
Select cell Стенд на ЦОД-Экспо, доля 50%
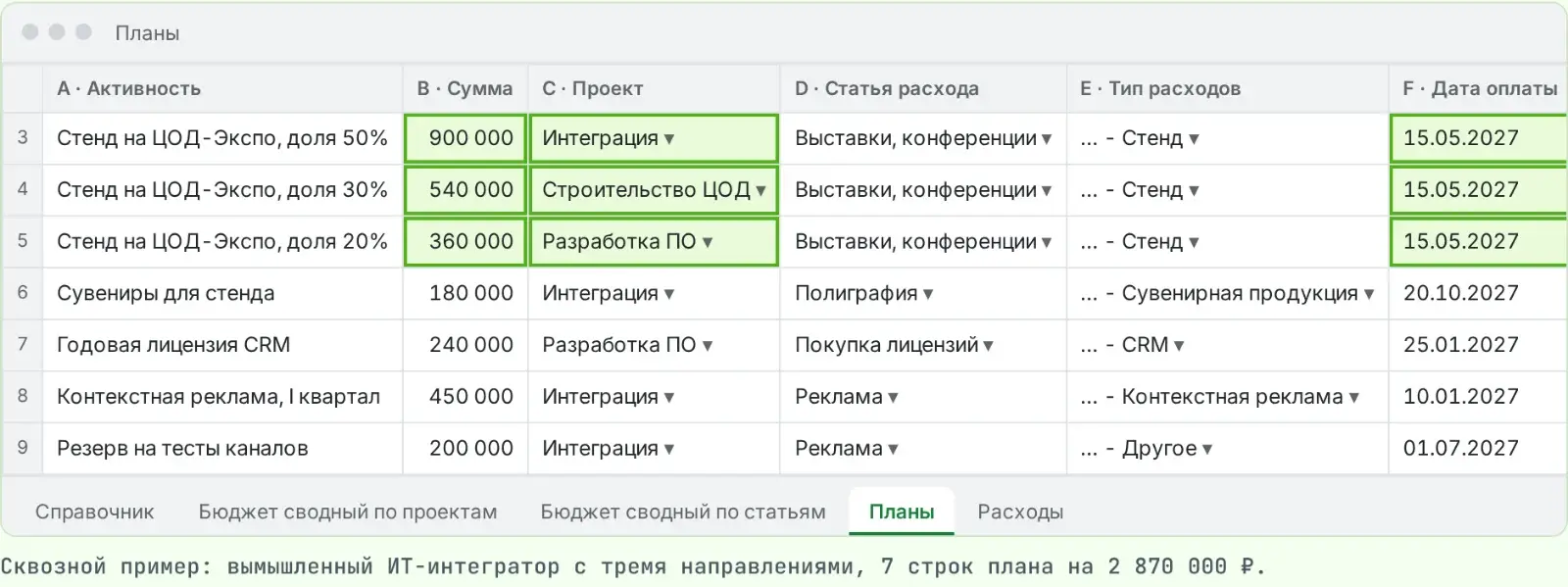222,138
